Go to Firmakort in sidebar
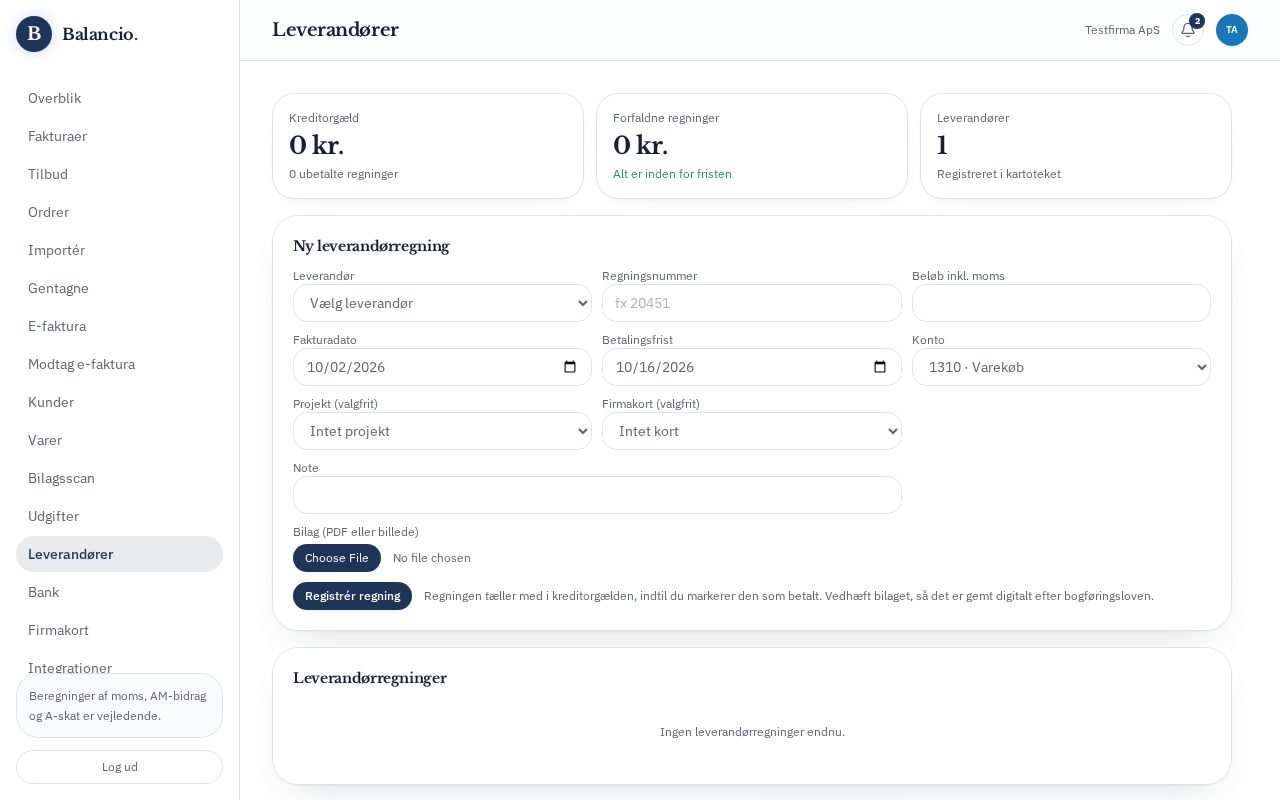The height and width of the screenshot is (800, 1280). 119,630
